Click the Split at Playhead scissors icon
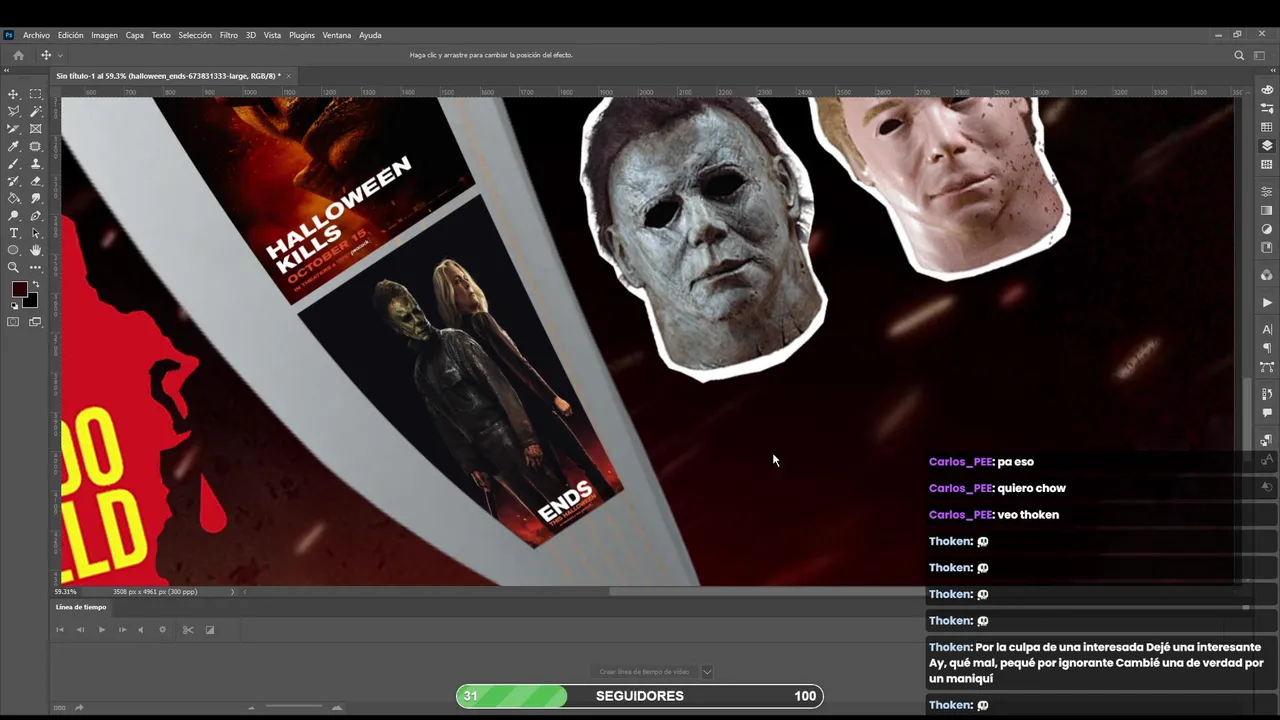The image size is (1280, 720). 187,630
